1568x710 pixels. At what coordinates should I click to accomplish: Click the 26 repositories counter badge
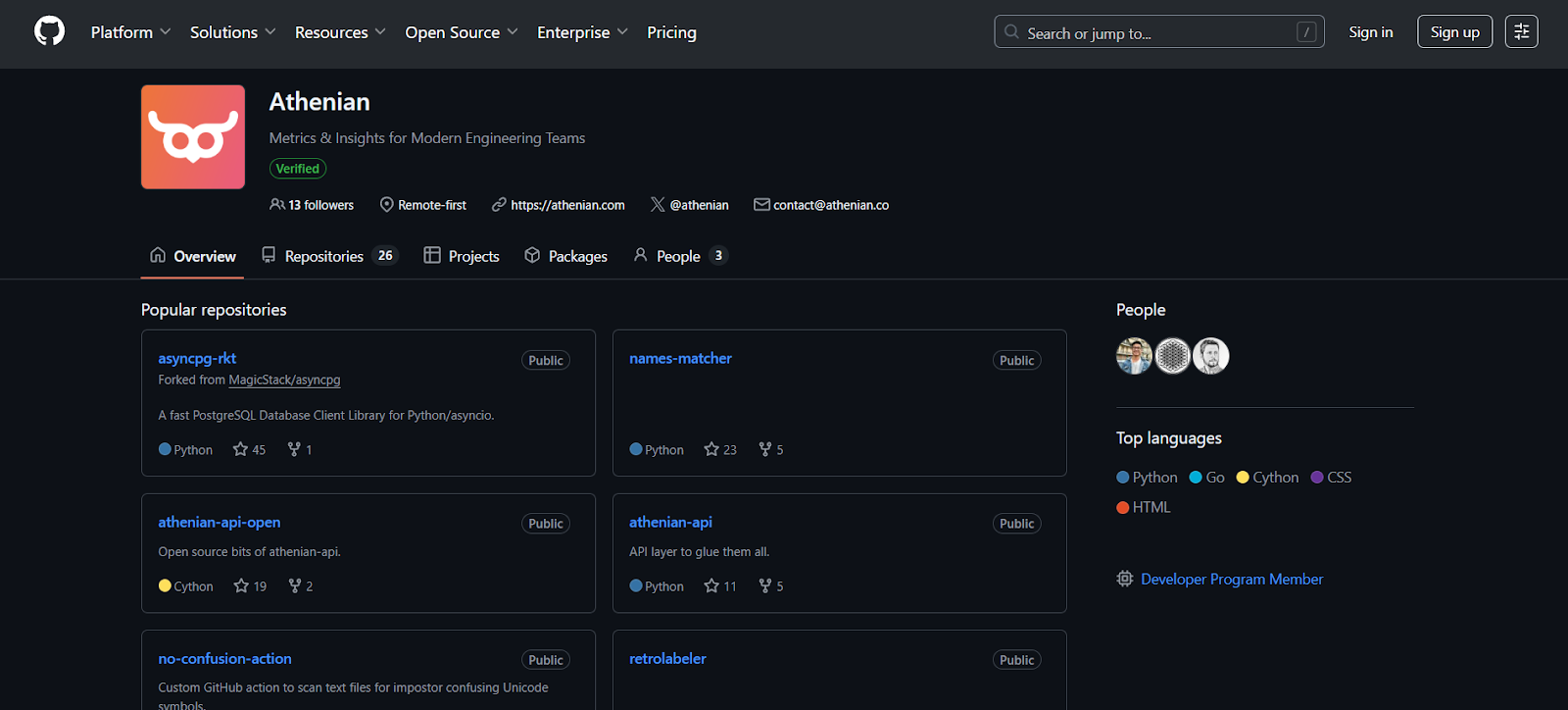coord(385,256)
